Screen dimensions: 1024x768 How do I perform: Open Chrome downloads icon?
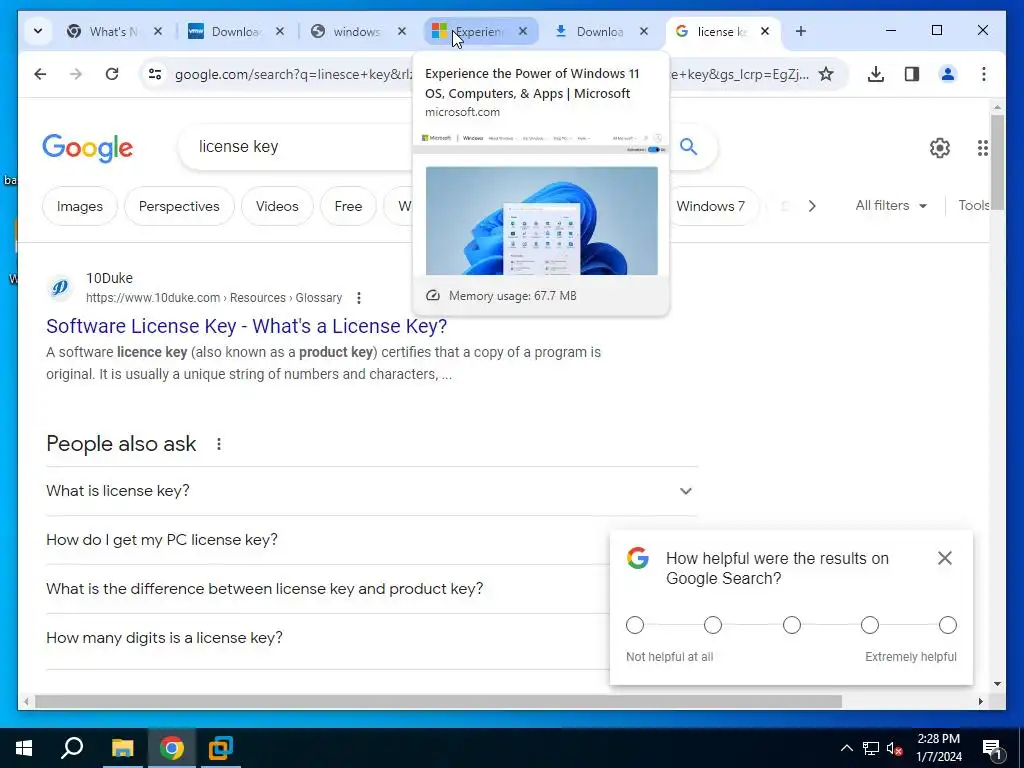point(876,74)
